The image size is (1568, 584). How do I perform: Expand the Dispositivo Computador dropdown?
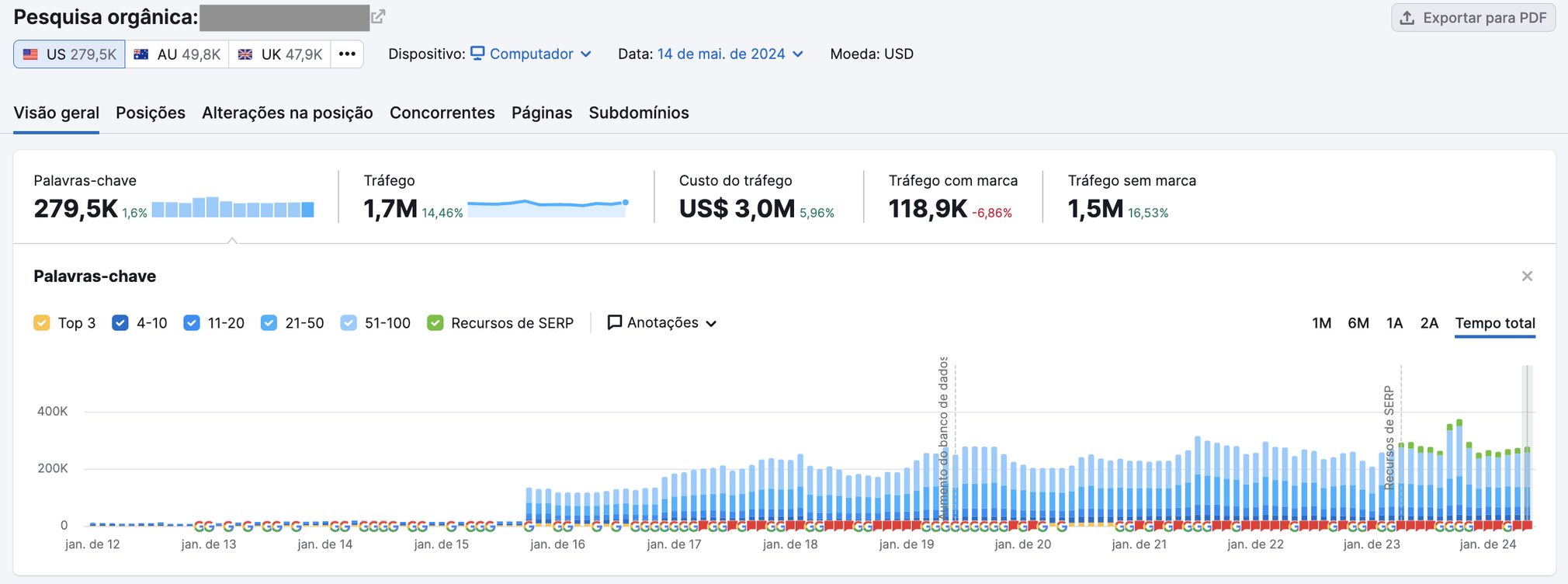pos(532,54)
